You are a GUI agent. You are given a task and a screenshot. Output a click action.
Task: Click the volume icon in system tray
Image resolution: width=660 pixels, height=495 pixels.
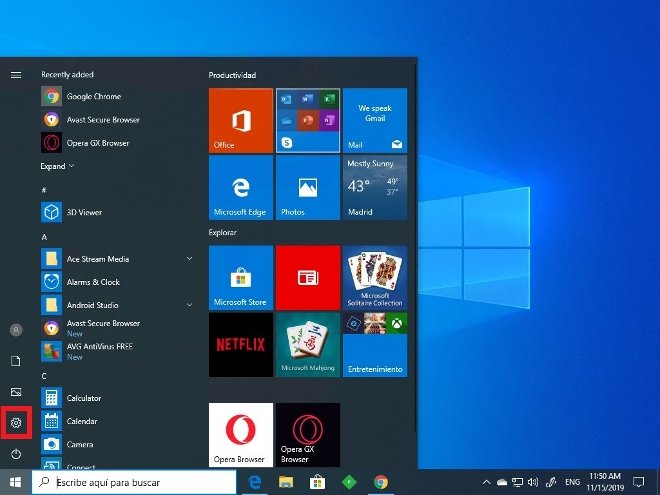[533, 482]
